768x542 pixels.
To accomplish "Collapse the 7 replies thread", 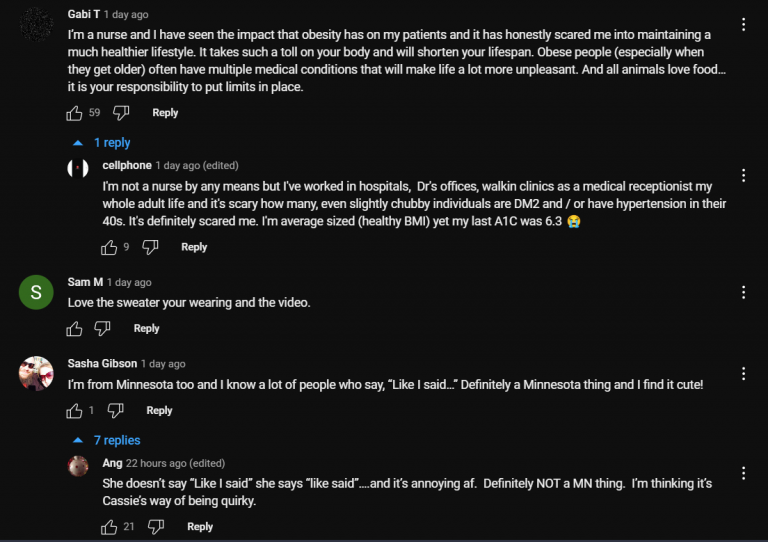I will coord(106,440).
